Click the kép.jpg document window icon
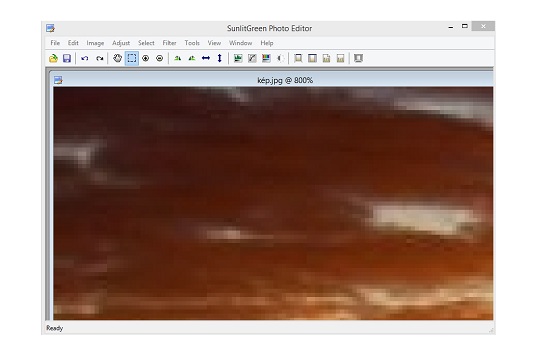 coord(58,80)
